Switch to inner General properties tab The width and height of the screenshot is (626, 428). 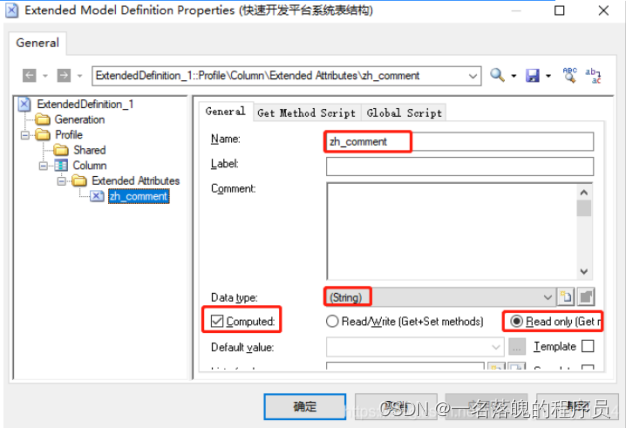pyautogui.click(x=226, y=111)
